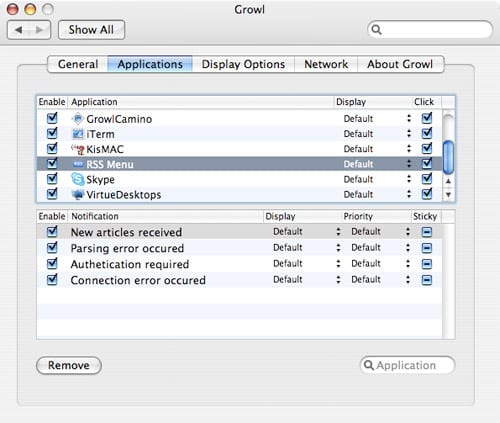Toggle Sticky for Parsing error occured

427,248
